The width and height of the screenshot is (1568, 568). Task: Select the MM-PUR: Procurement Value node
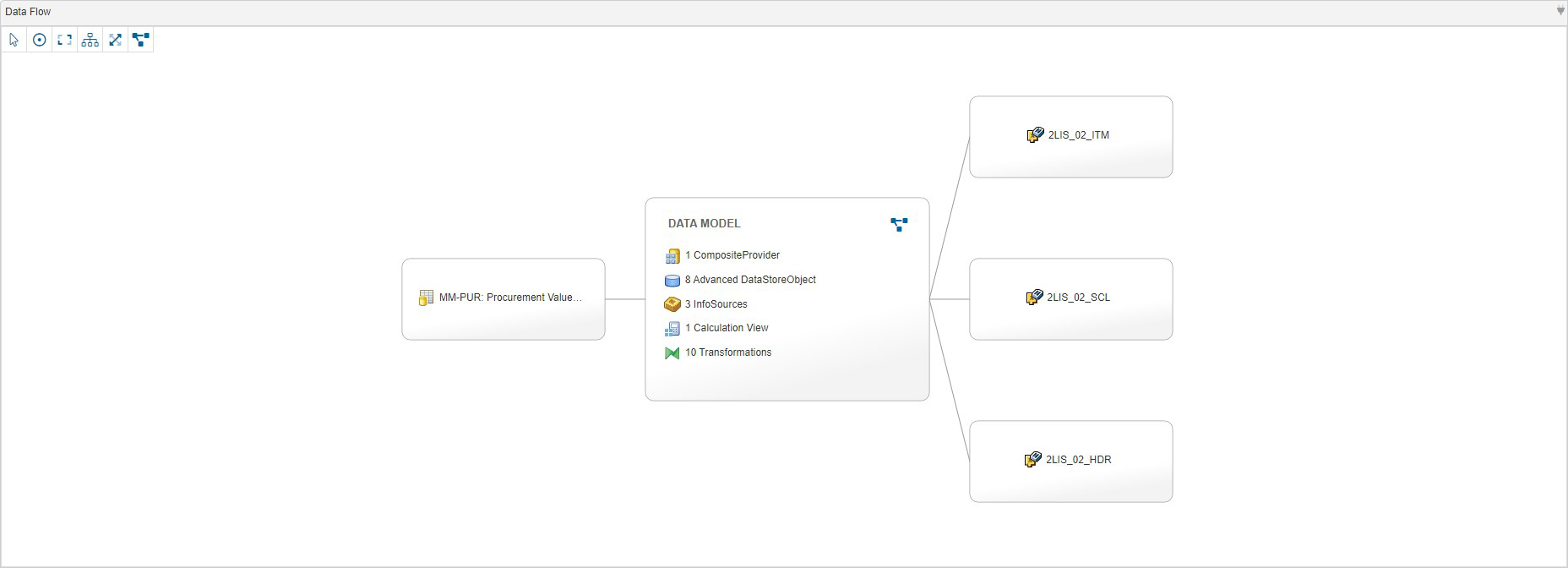(x=504, y=298)
